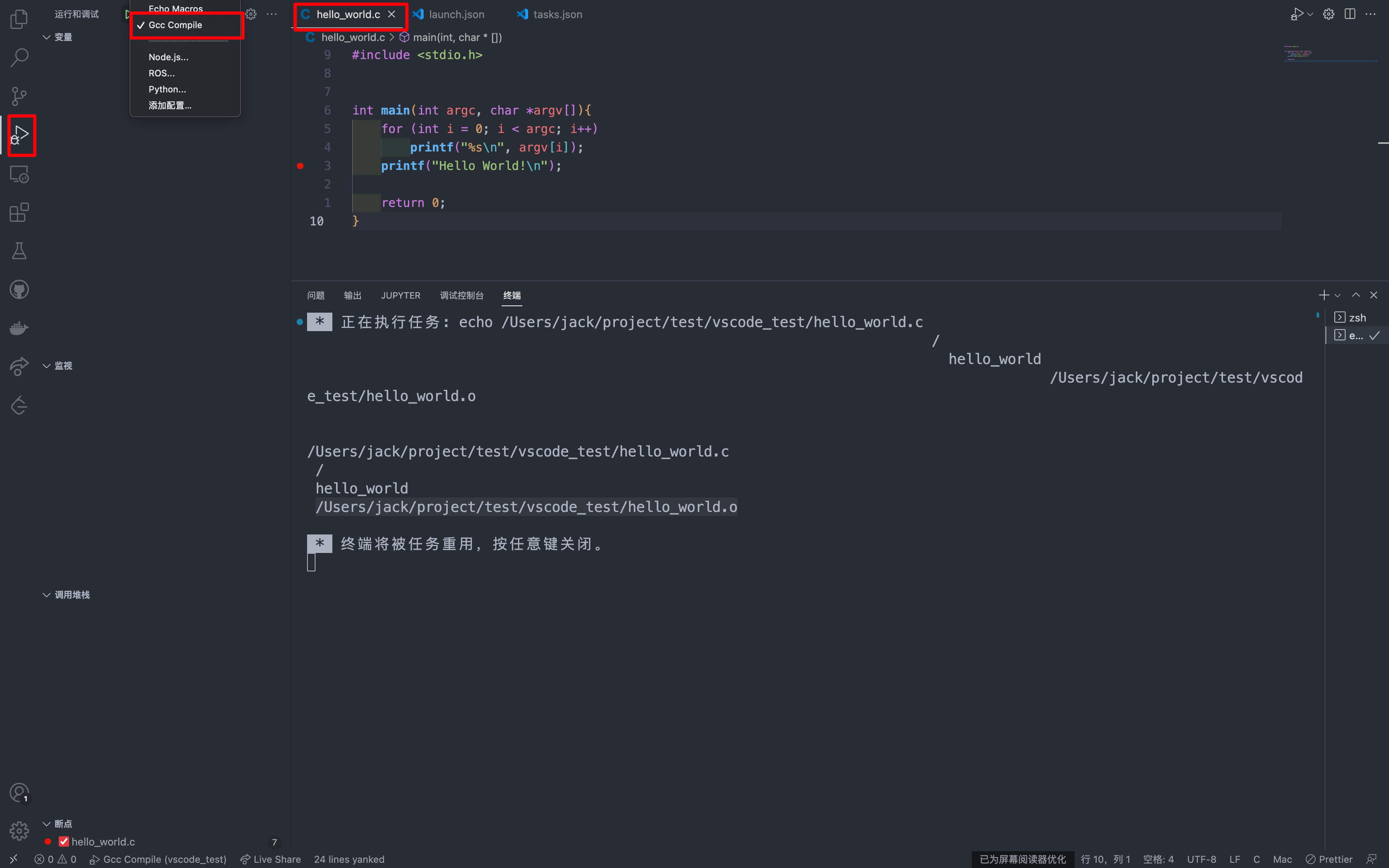Open the JUPYTER panel tab
Screen dimensions: 1389x868
(401, 295)
